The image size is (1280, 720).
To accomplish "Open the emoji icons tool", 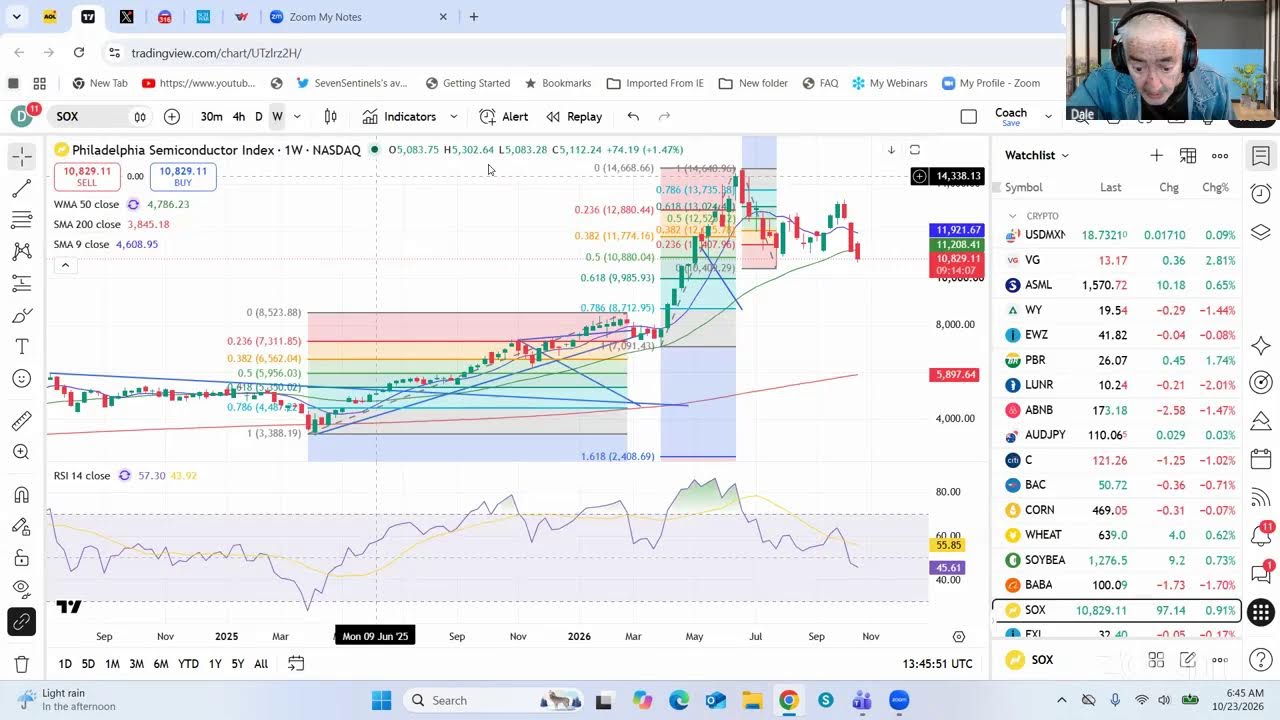I will (x=21, y=379).
